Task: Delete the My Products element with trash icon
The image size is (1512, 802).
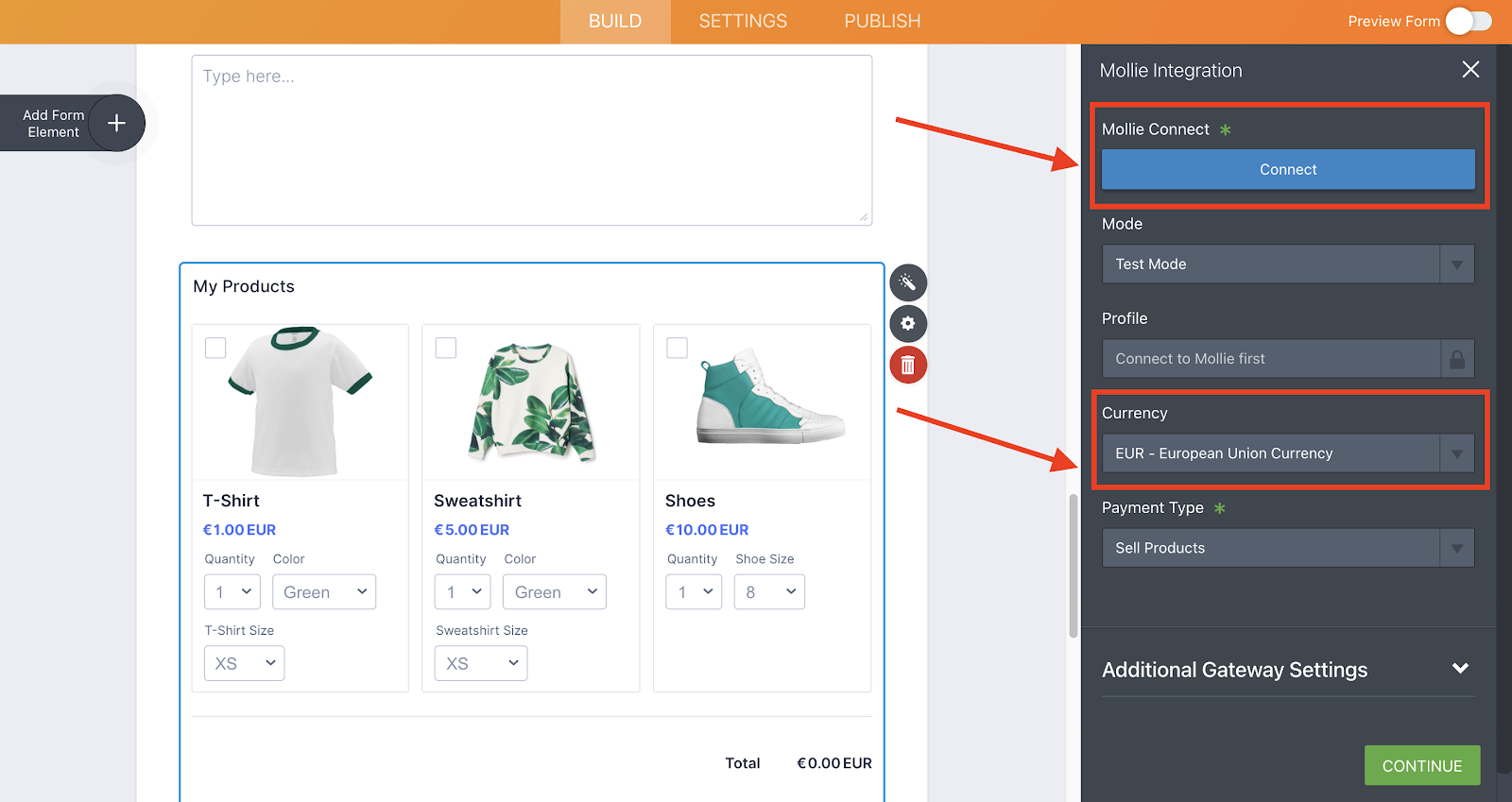Action: click(x=908, y=366)
